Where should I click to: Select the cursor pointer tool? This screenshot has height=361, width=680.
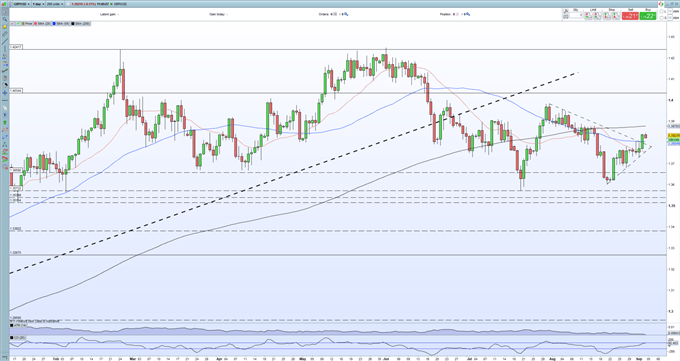click(5, 12)
